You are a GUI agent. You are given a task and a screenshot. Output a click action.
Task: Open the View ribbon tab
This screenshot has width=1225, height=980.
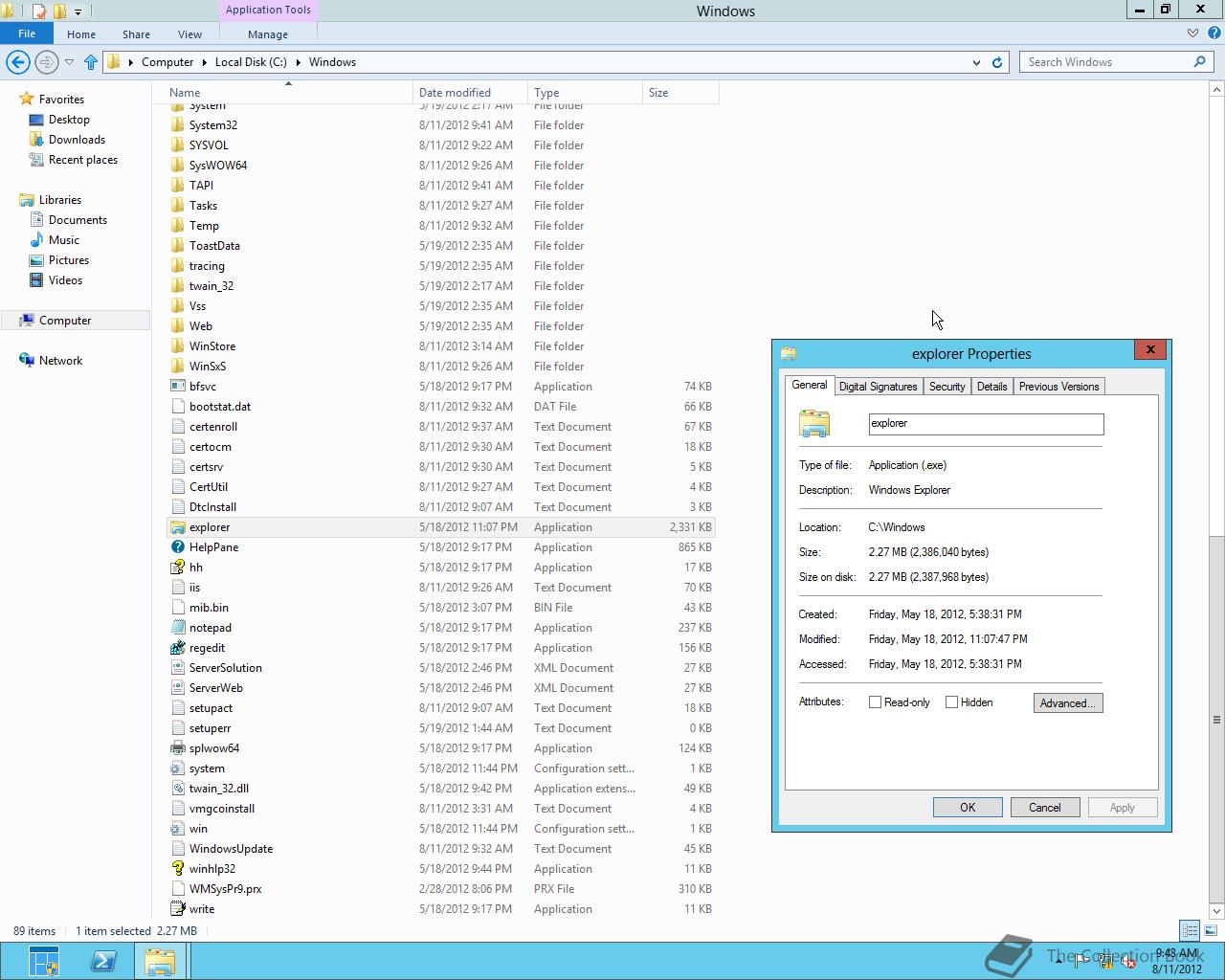189,33
